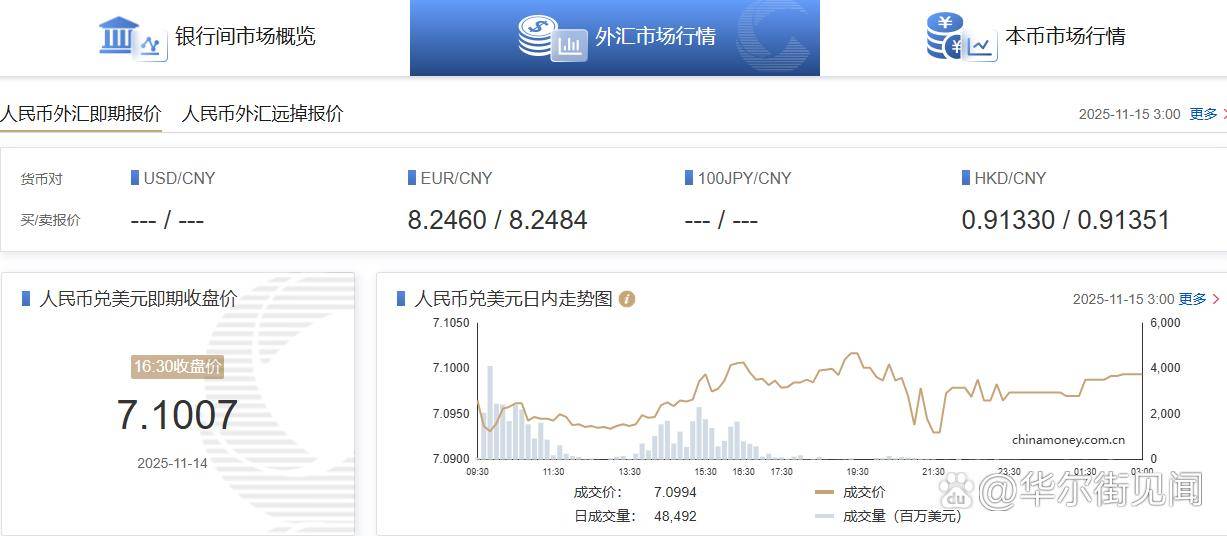Click the 16:30收盘价 badge
Image resolution: width=1227 pixels, height=536 pixels.
177,366
